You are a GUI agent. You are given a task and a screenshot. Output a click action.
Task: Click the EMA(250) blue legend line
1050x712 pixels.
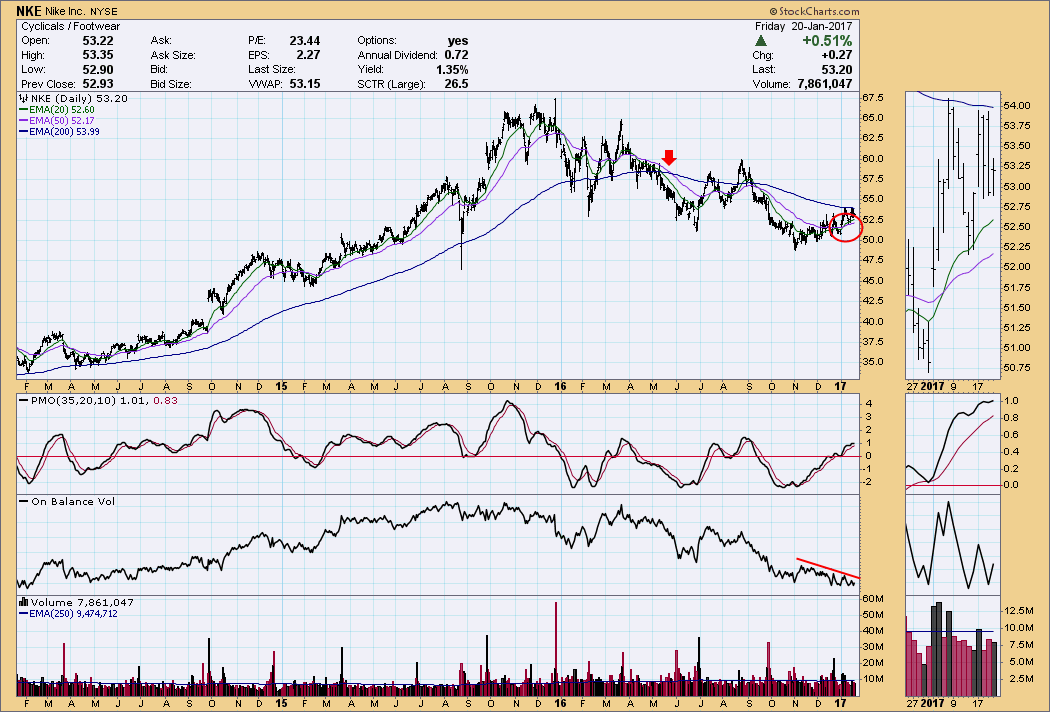[23, 614]
